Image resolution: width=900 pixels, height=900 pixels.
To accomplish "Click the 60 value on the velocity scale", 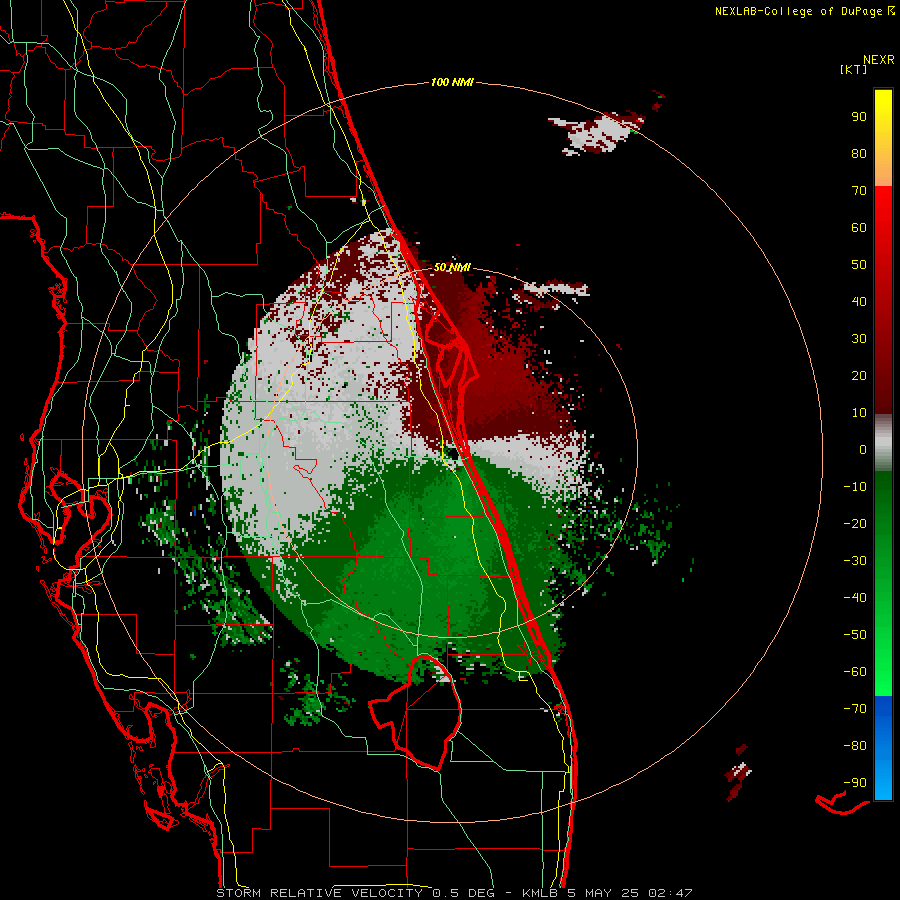I will click(859, 227).
